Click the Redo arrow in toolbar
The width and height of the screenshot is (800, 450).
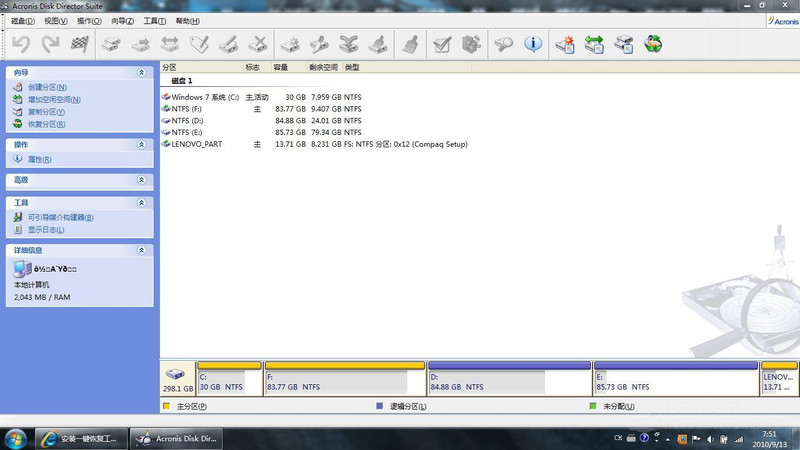click(50, 44)
